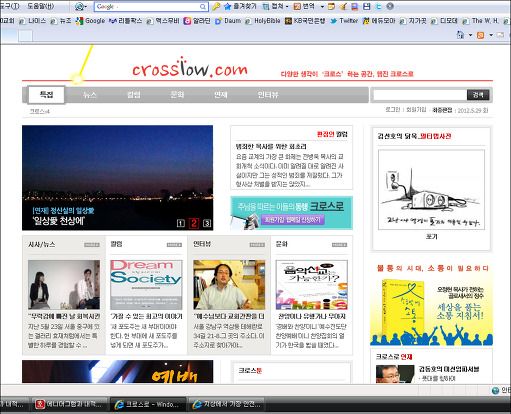Image resolution: width=511 pixels, height=414 pixels.
Task: Select the 칼럼 navigation tab
Action: [x=134, y=95]
